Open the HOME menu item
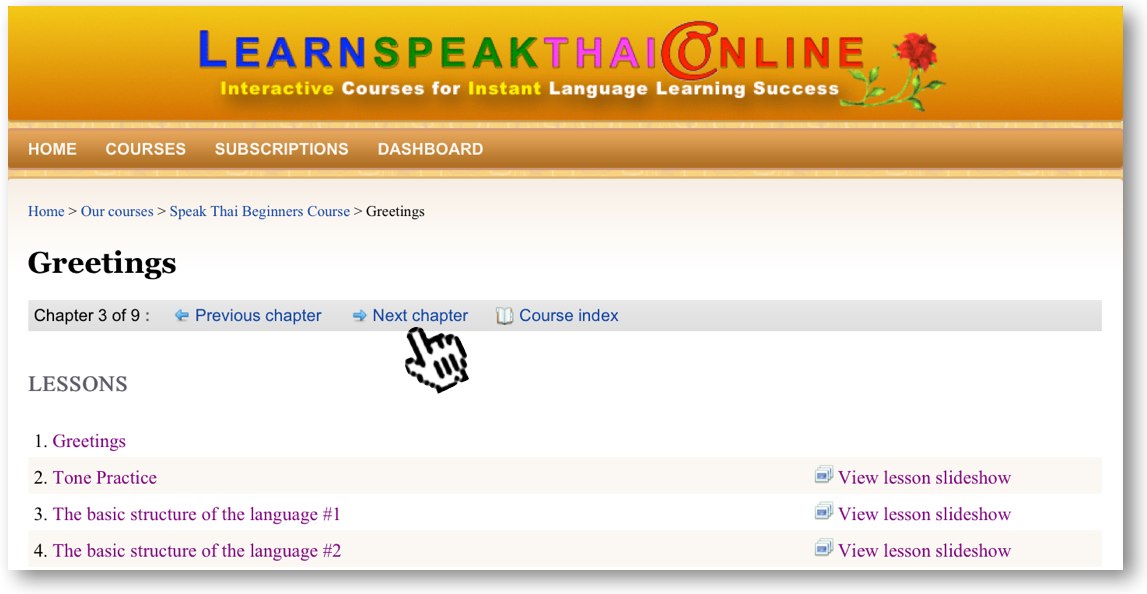 [x=52, y=149]
